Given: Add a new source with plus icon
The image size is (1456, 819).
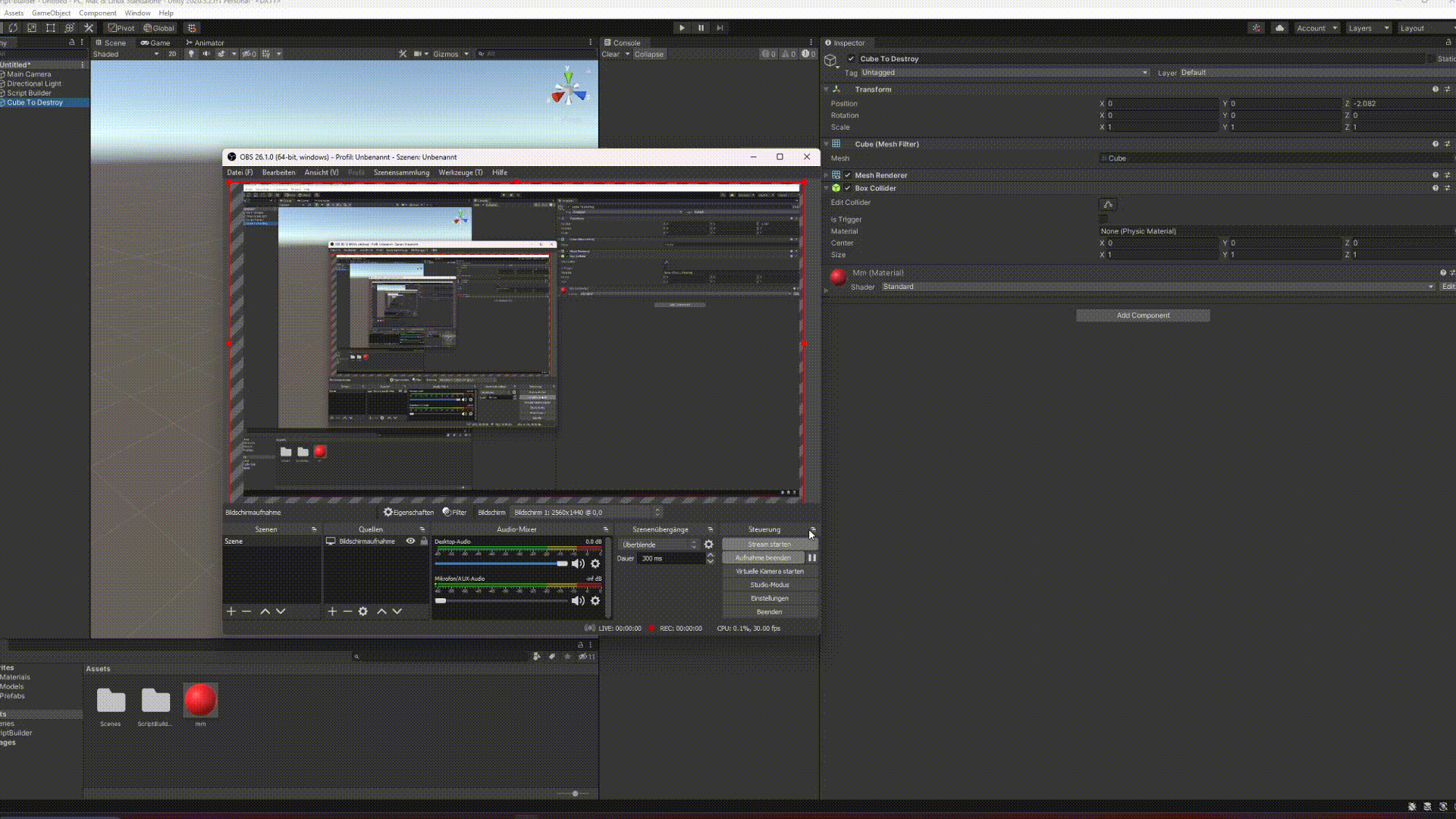Looking at the screenshot, I should (x=332, y=611).
